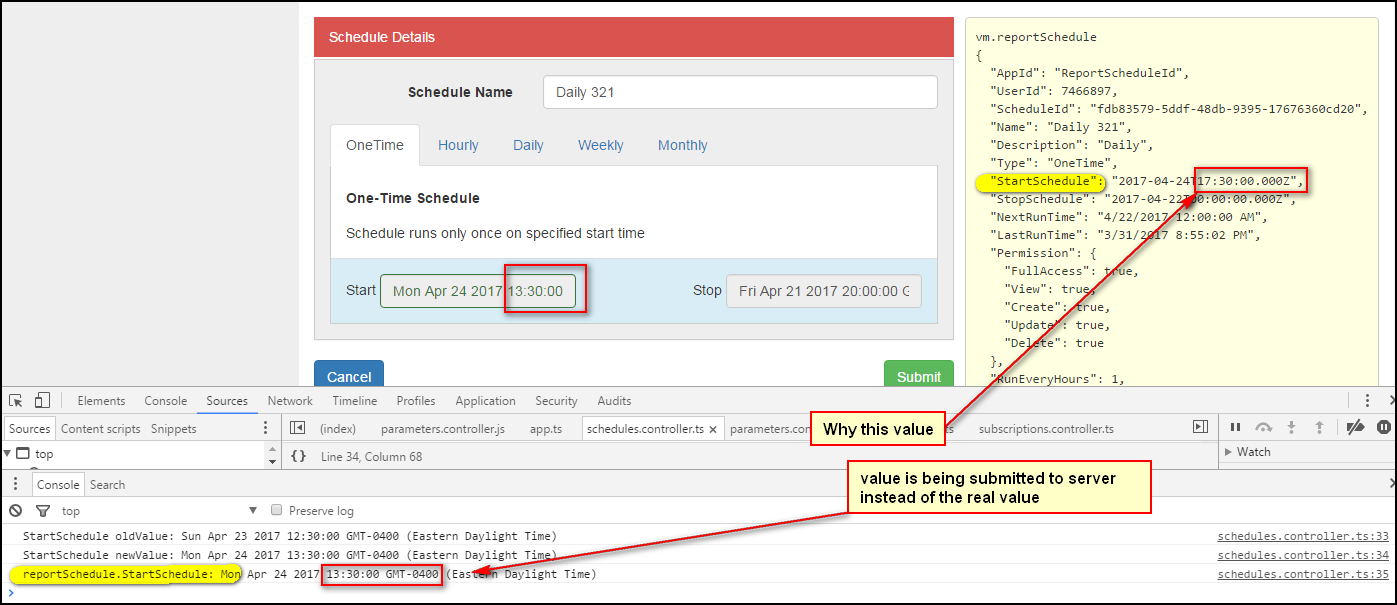Click the navigator pane scroll down arrow
This screenshot has width=1397, height=605.
point(273,462)
